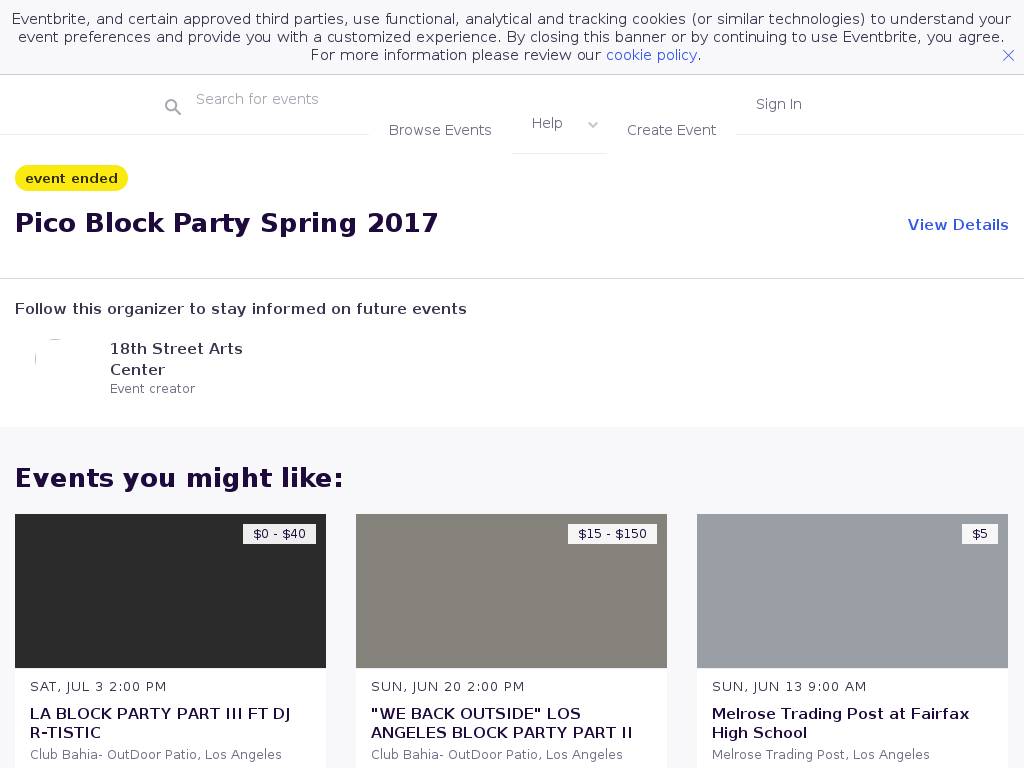The image size is (1024, 768).
Task: Click Melrose Trading Post at Fairfax title
Action: [x=840, y=723]
